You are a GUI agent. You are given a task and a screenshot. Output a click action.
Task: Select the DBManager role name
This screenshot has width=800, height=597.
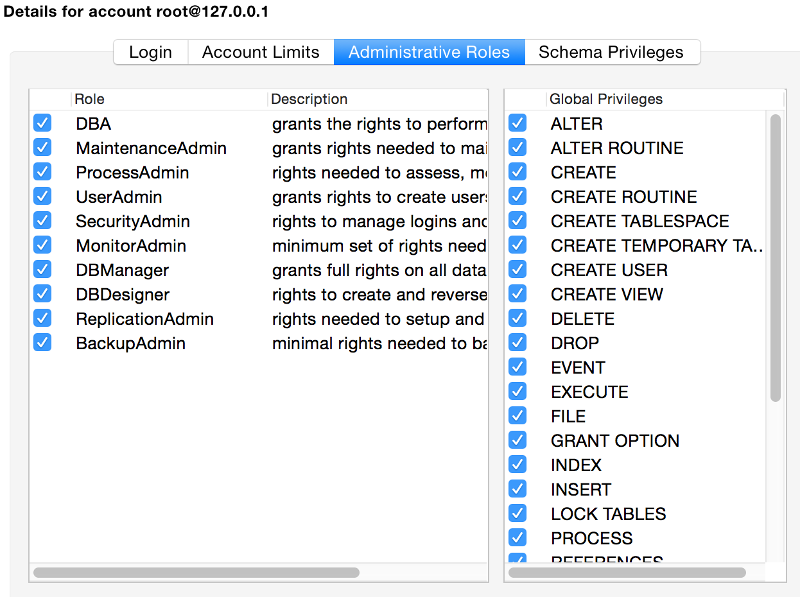(122, 270)
